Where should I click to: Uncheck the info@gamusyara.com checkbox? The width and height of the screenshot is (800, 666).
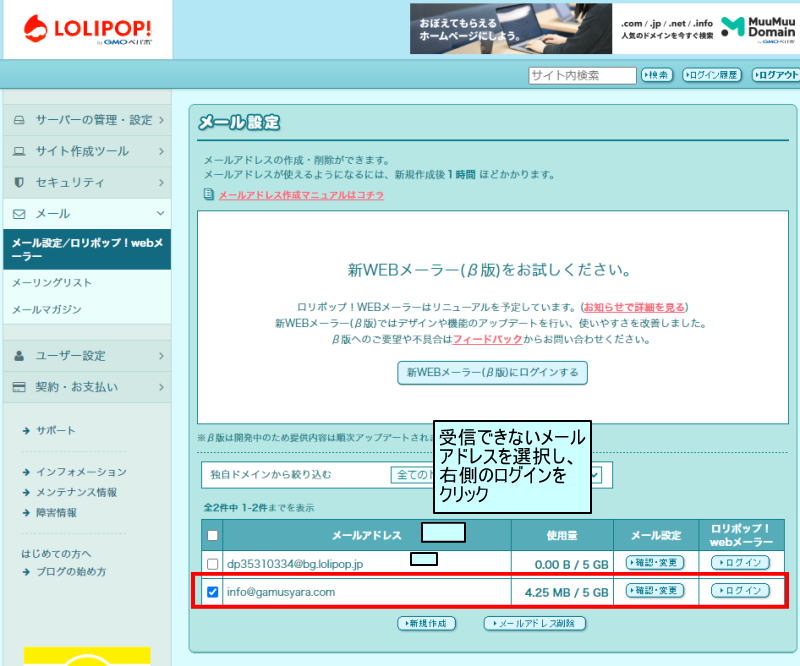click(x=211, y=592)
